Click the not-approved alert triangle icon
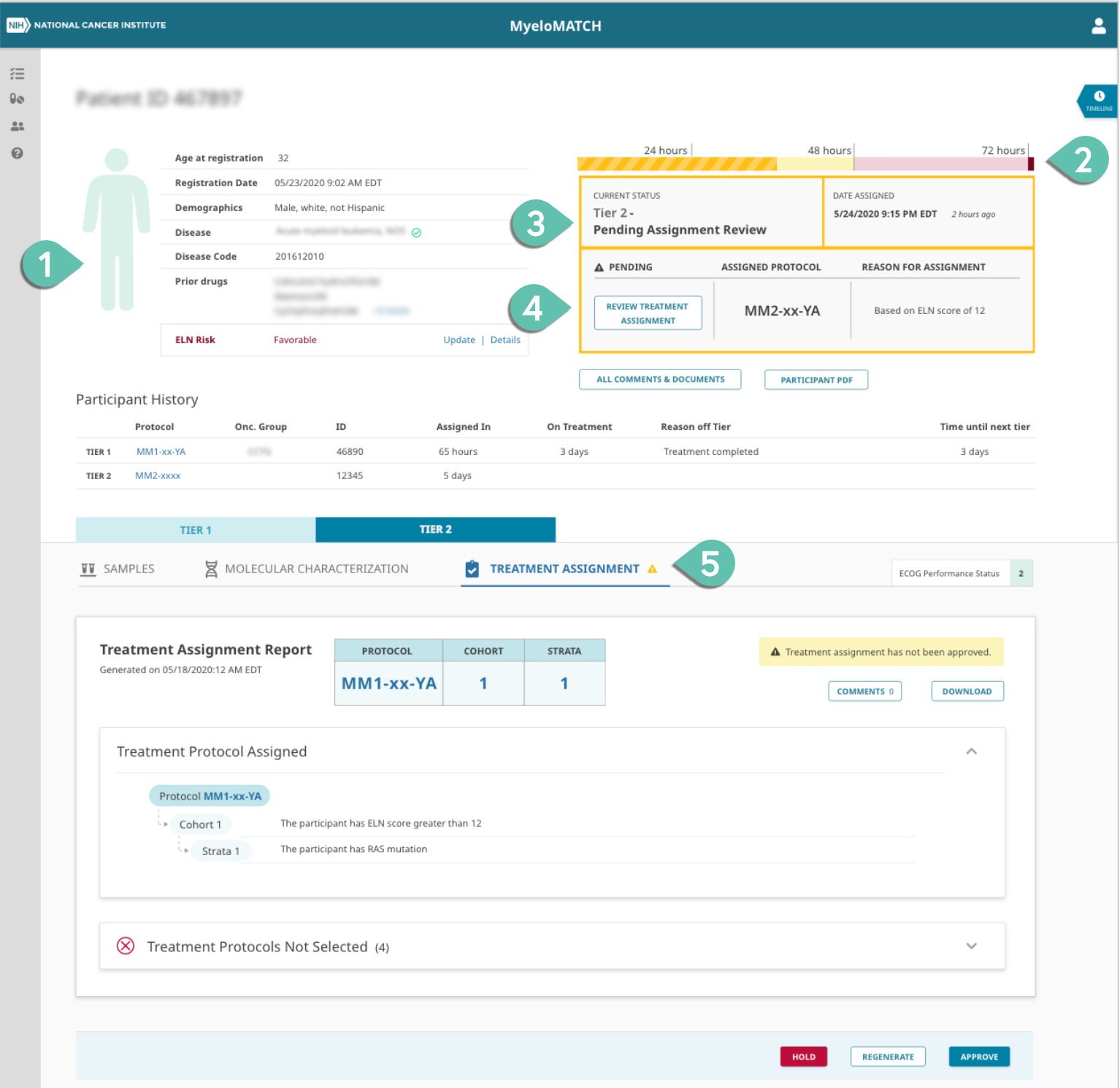 [x=775, y=652]
